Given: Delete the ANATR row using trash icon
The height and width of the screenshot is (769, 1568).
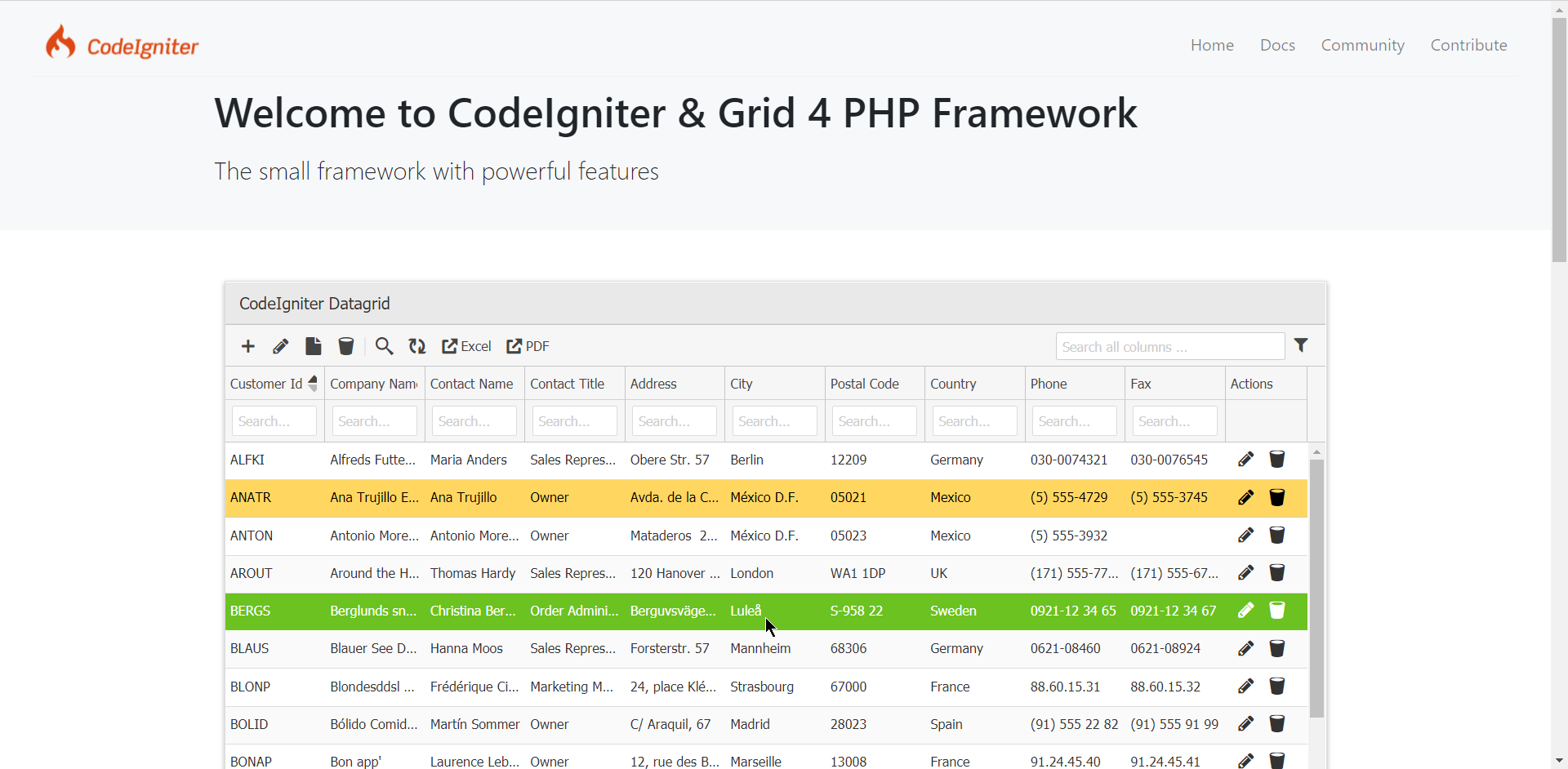Looking at the screenshot, I should click(x=1277, y=497).
